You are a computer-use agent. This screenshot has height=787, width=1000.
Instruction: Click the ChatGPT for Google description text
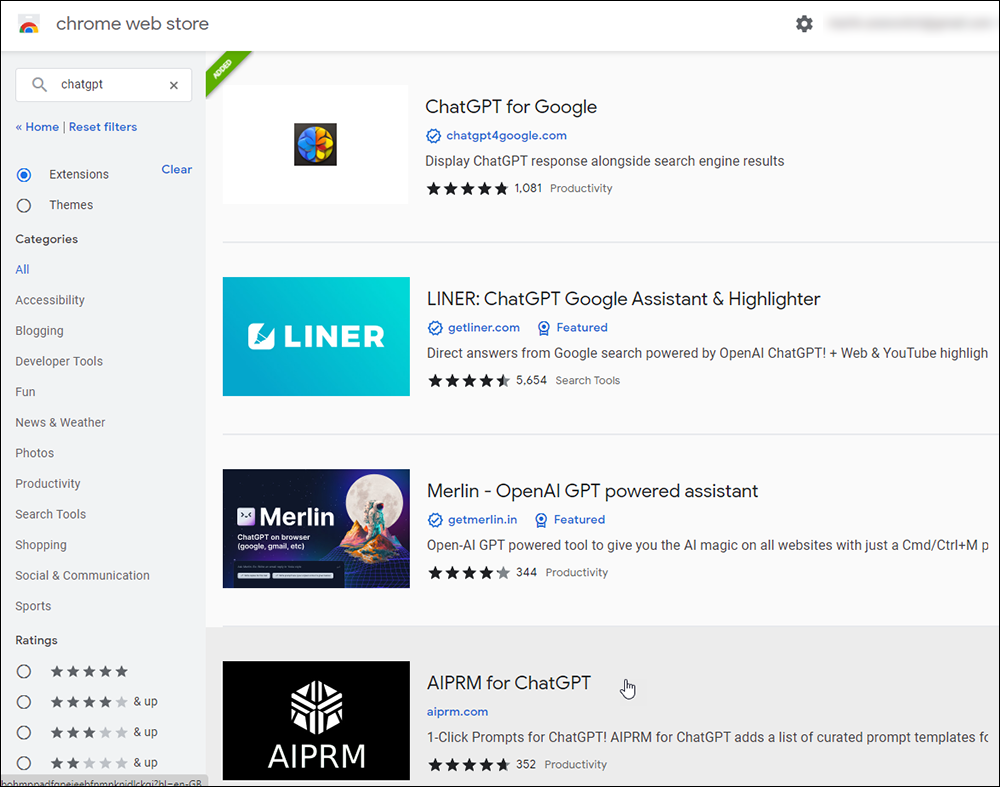click(x=605, y=161)
